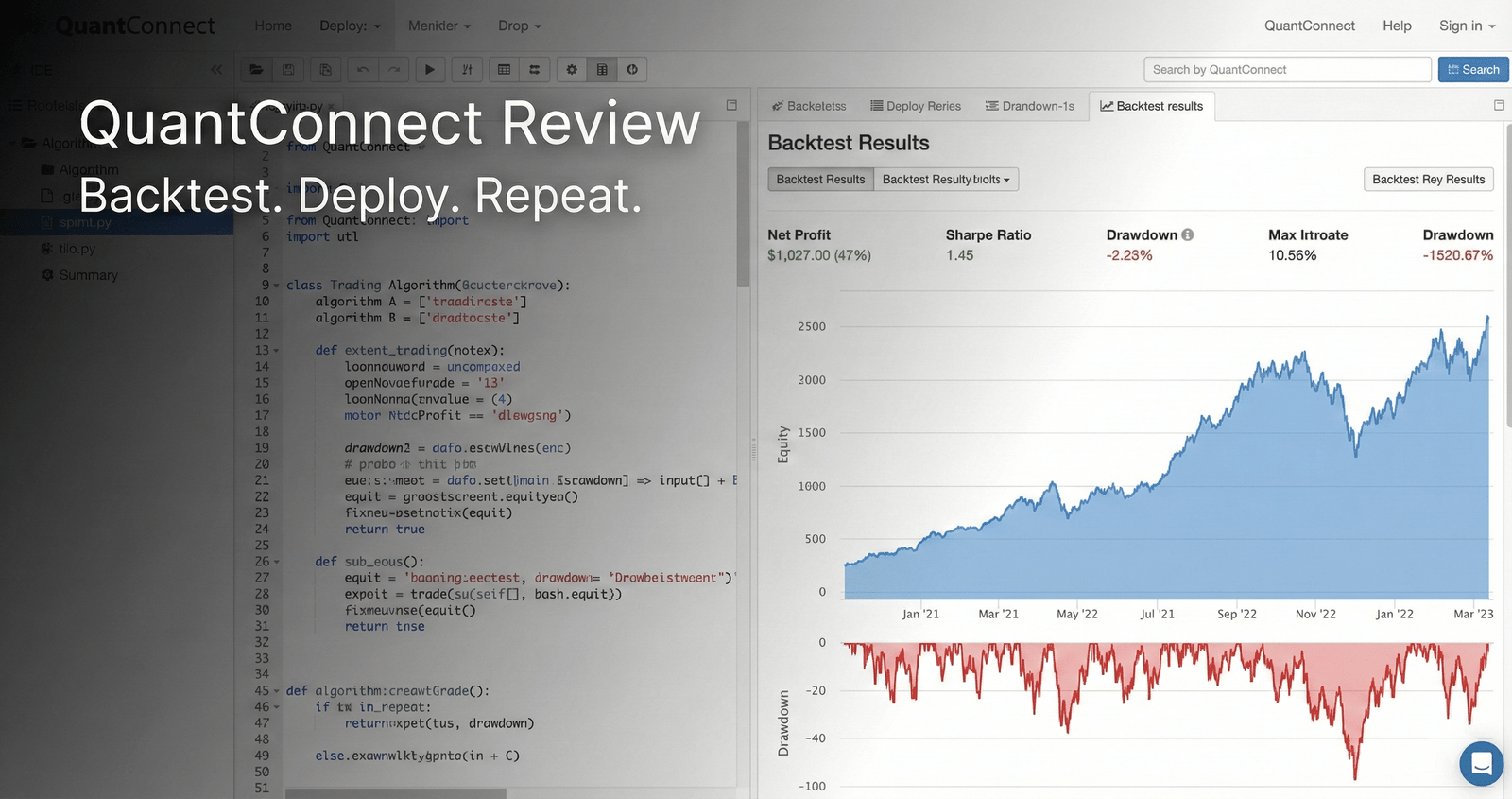Redo the last edit

394,69
